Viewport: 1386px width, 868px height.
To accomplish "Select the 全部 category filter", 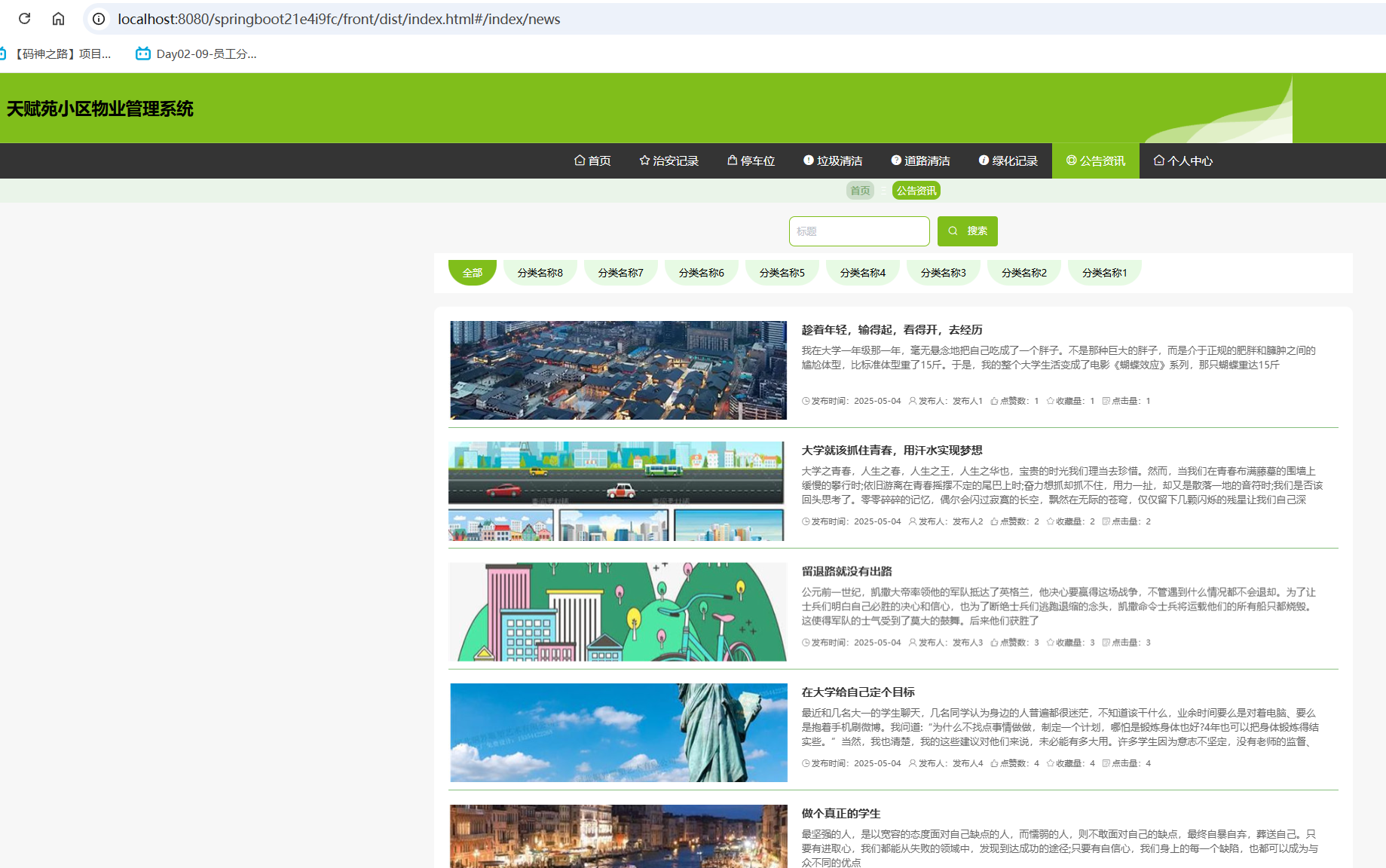I will pos(472,273).
